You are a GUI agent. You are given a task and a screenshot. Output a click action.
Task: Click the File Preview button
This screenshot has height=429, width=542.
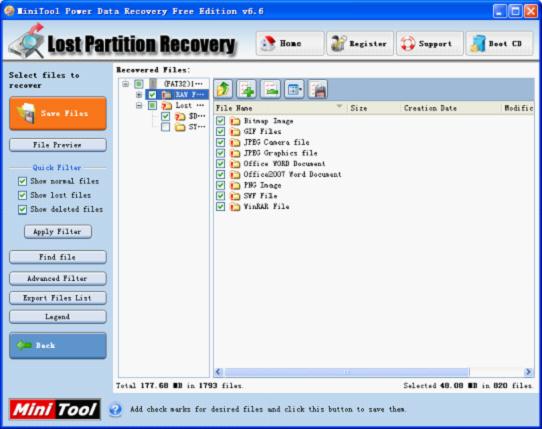pyautogui.click(x=58, y=145)
